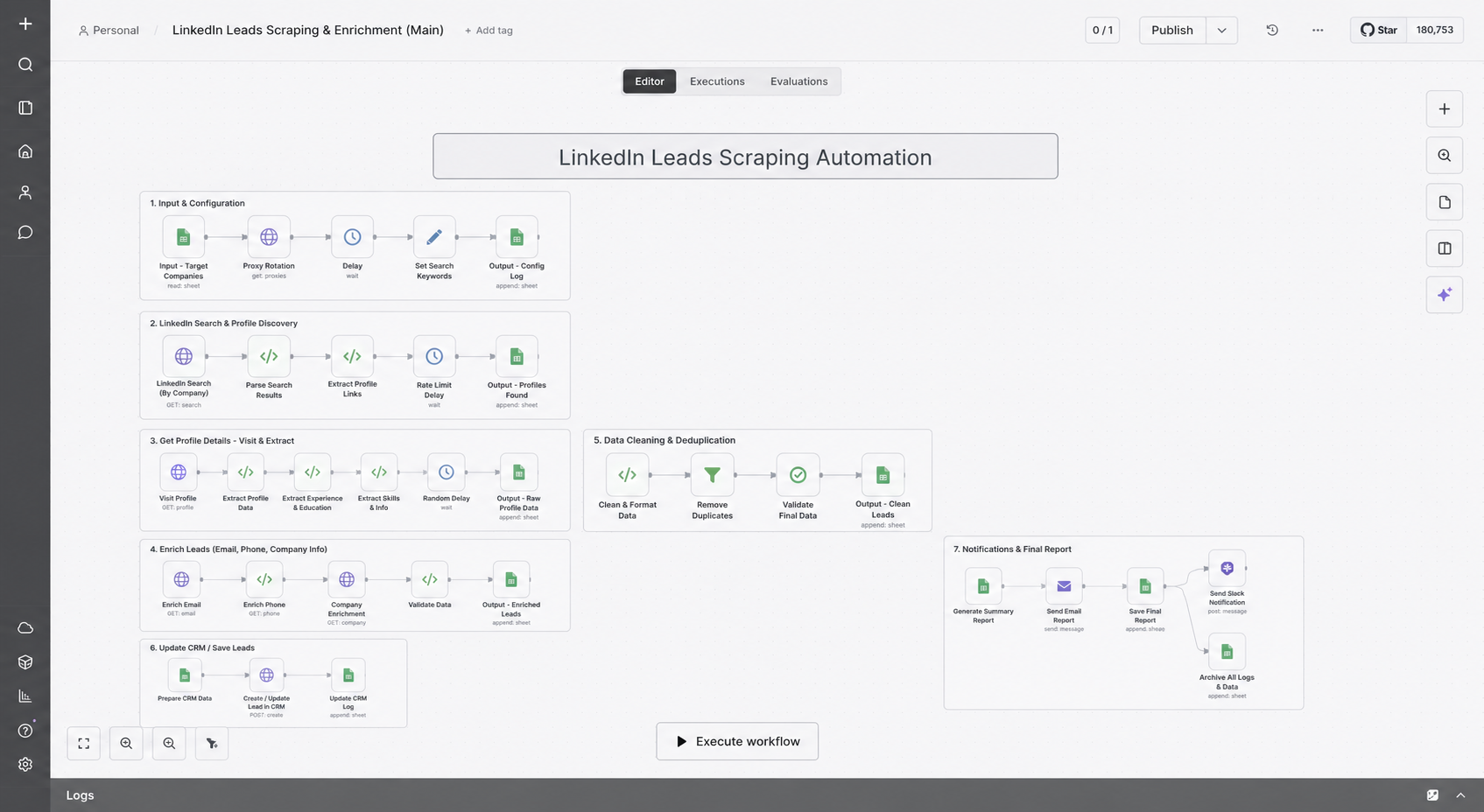Viewport: 1484px width, 812px height.
Task: Open the package cube sidebar icon
Action: [x=25, y=662]
